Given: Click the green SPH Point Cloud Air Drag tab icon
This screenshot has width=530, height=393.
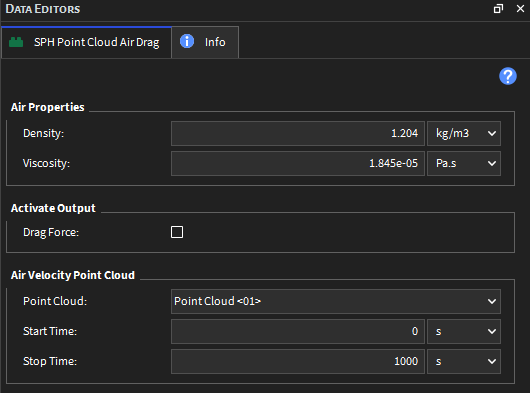Looking at the screenshot, I should [16, 42].
